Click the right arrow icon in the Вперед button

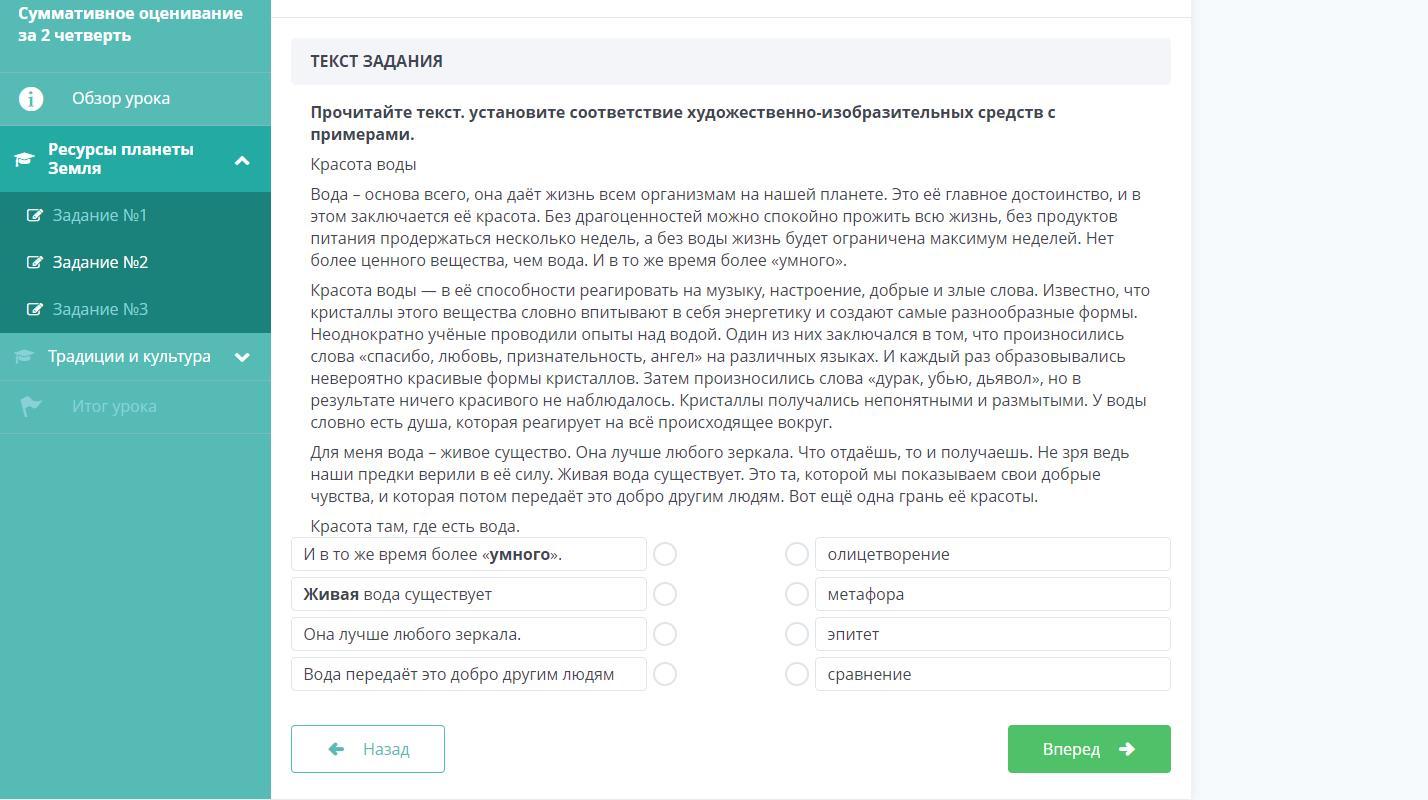[1127, 749]
